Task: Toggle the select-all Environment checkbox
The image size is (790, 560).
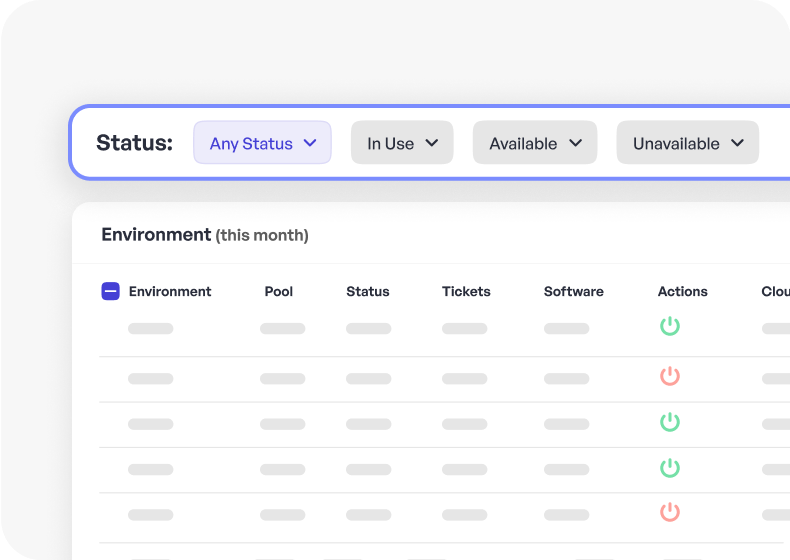Action: (x=111, y=291)
